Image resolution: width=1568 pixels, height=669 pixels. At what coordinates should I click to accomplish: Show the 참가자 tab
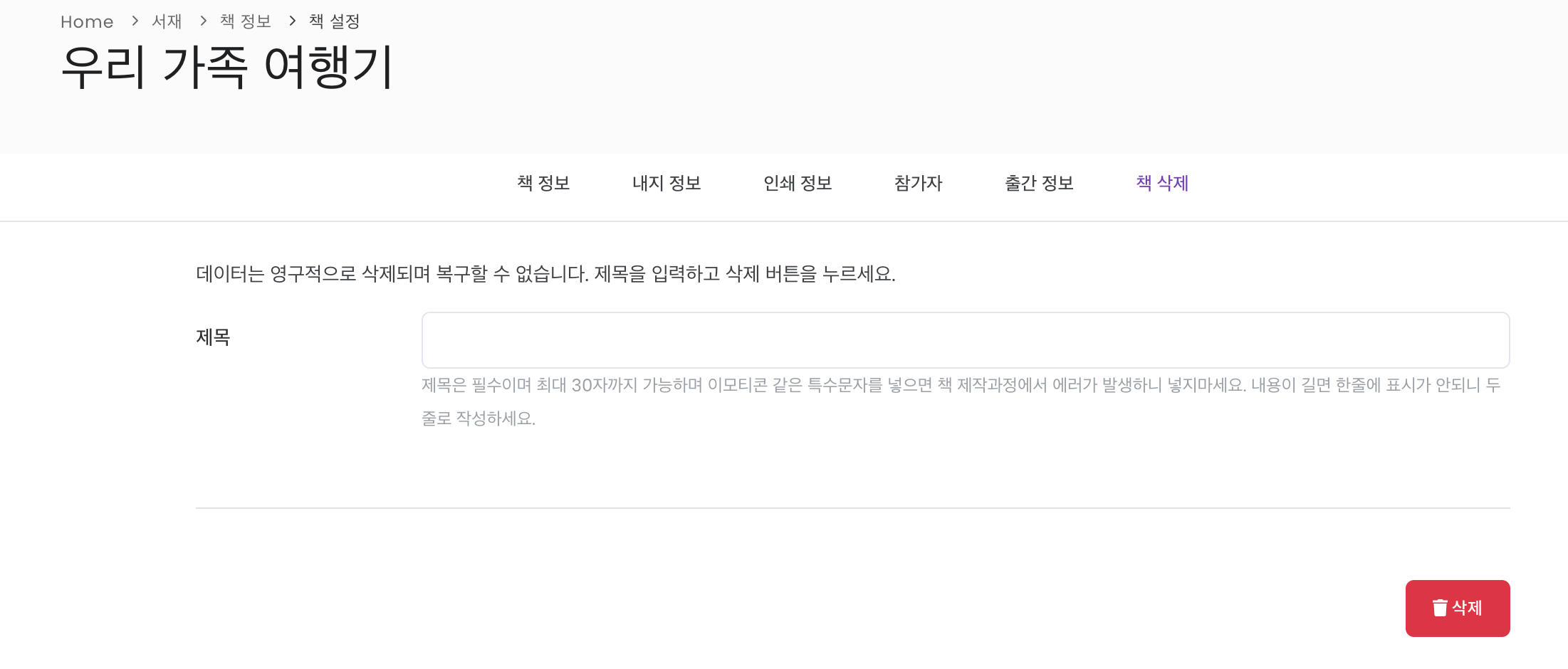[x=918, y=183]
